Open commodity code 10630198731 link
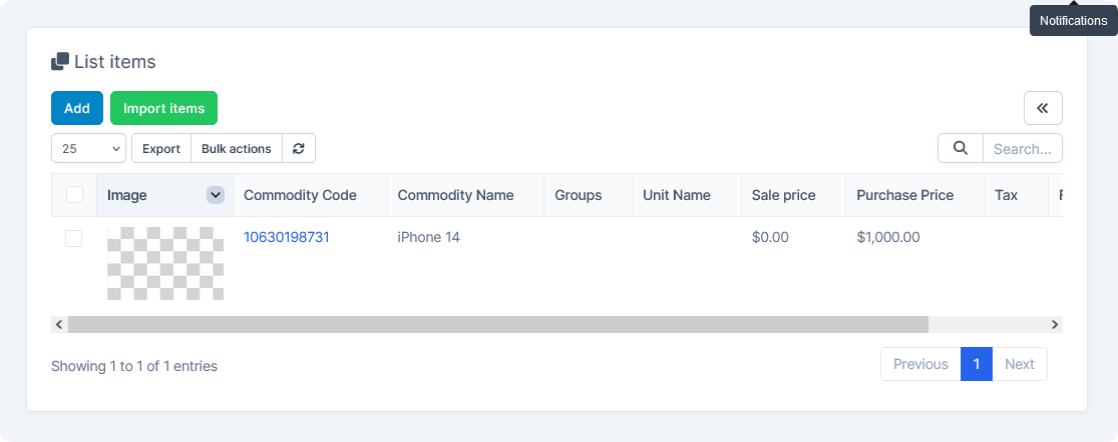This screenshot has width=1118, height=442. click(x=286, y=237)
